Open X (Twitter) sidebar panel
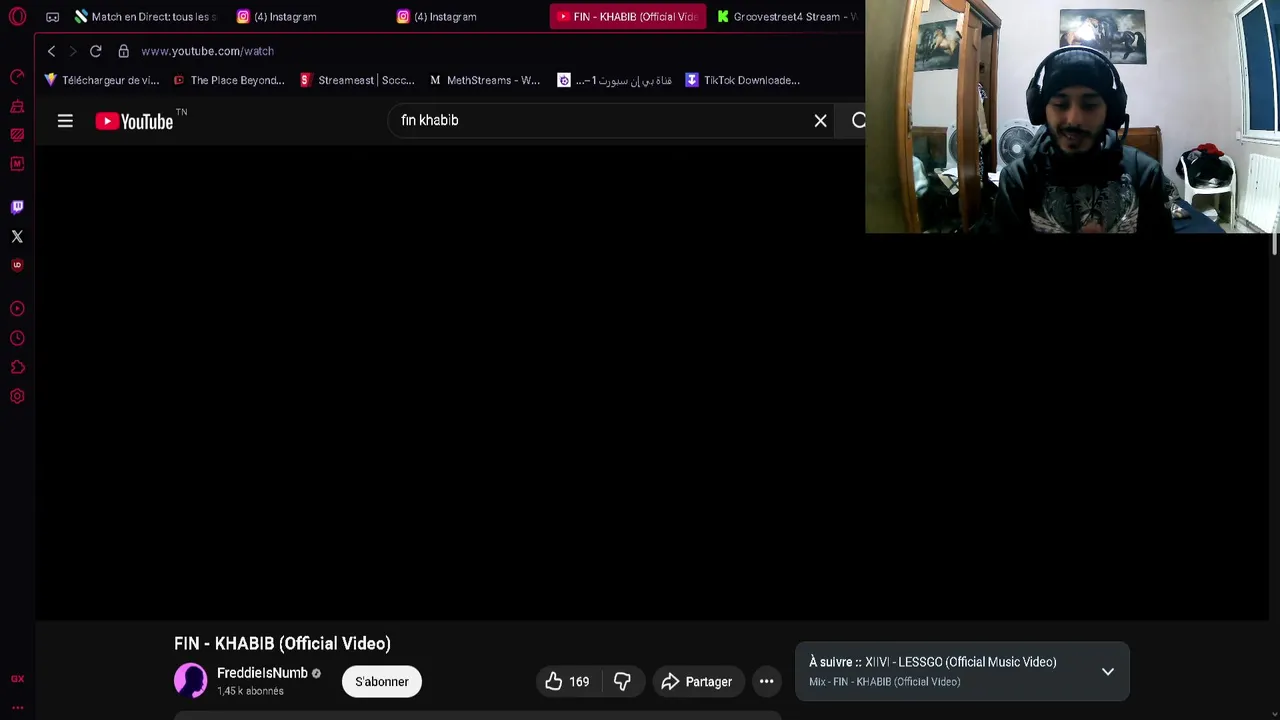 [x=17, y=237]
